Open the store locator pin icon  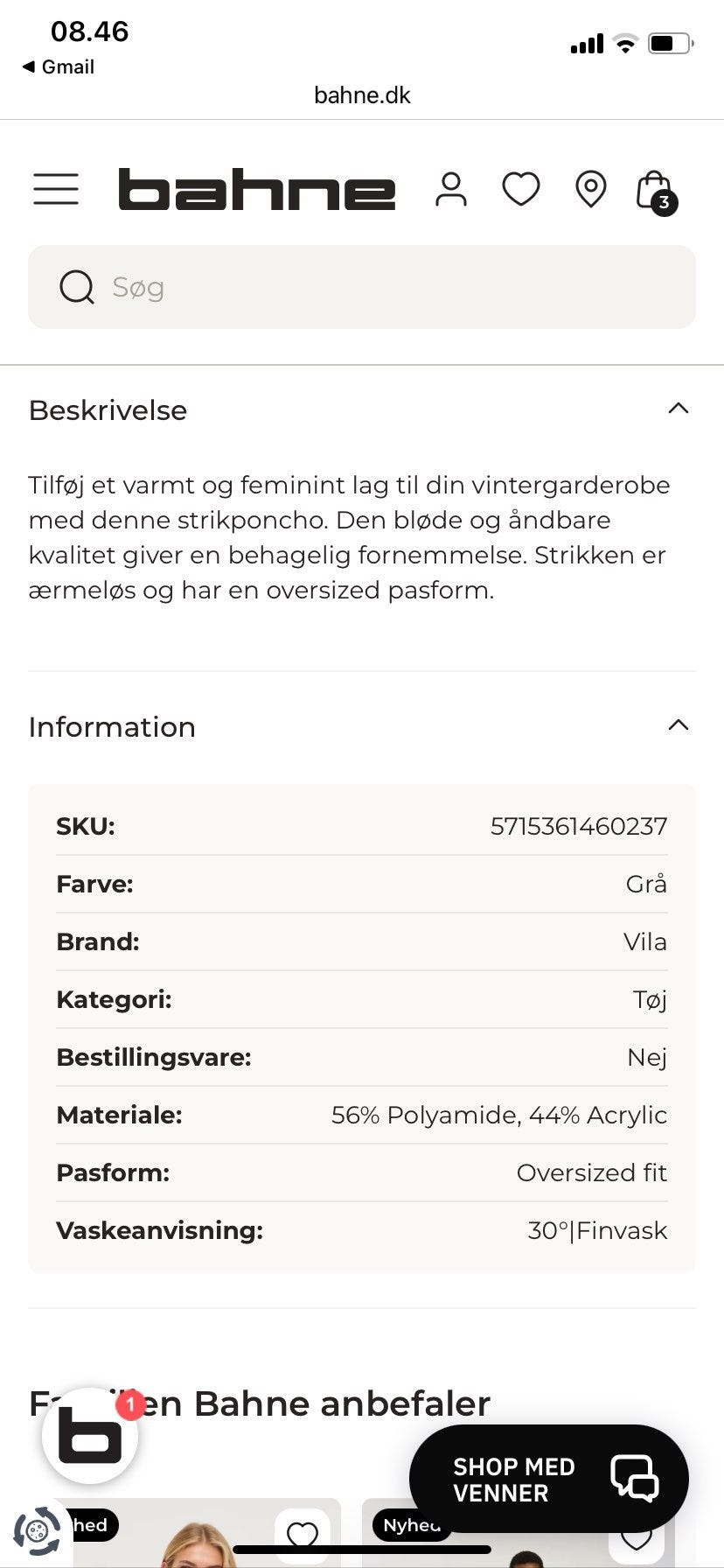coord(591,189)
